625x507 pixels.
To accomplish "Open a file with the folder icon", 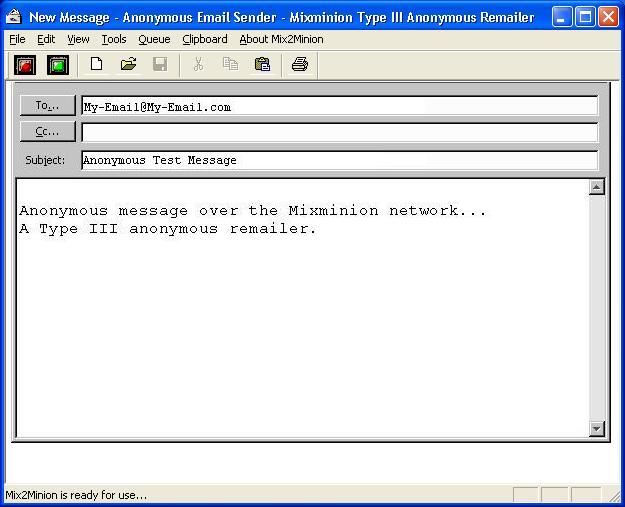I will (x=128, y=64).
